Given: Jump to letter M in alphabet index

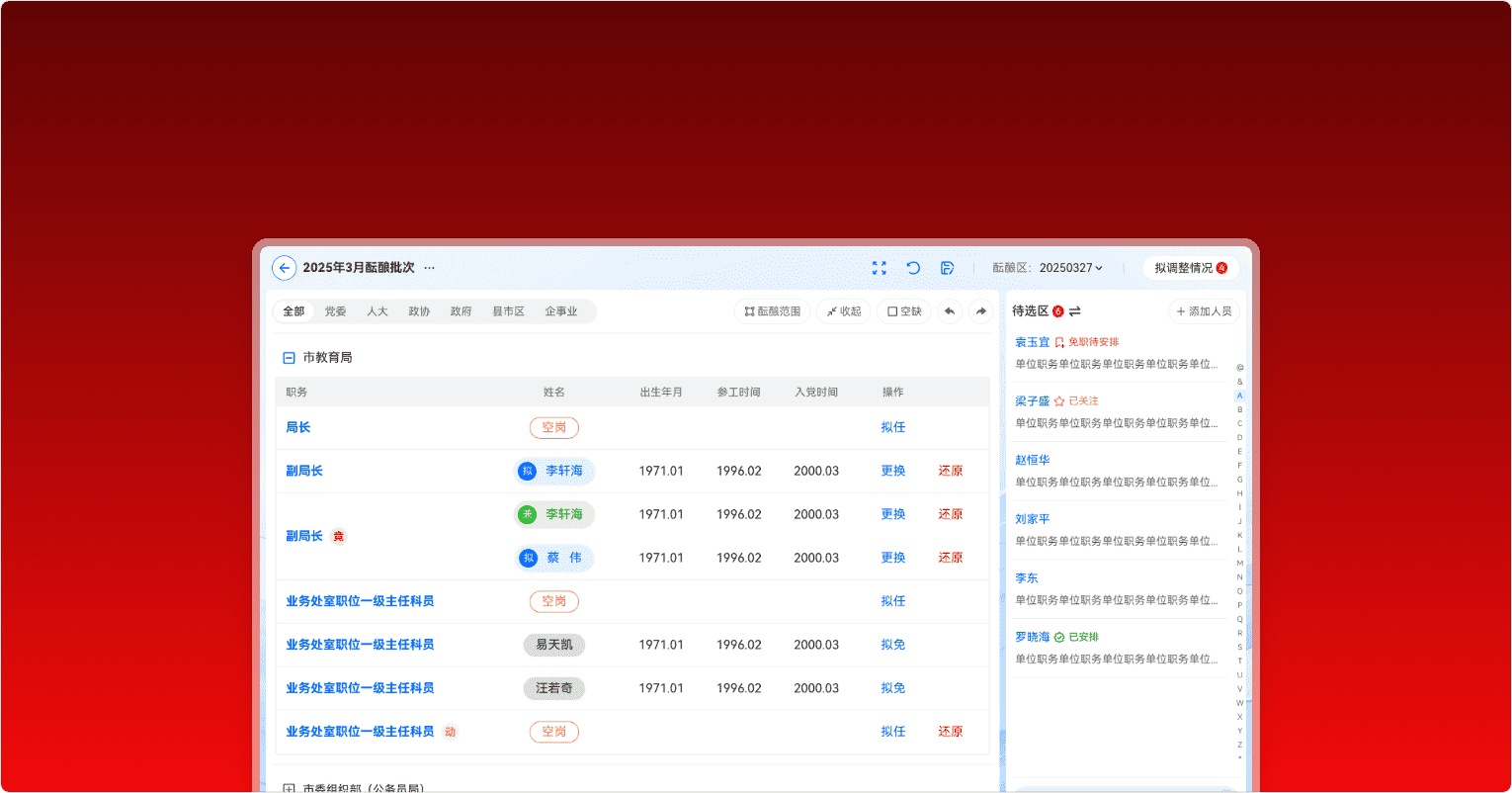Looking at the screenshot, I should pos(1240,563).
